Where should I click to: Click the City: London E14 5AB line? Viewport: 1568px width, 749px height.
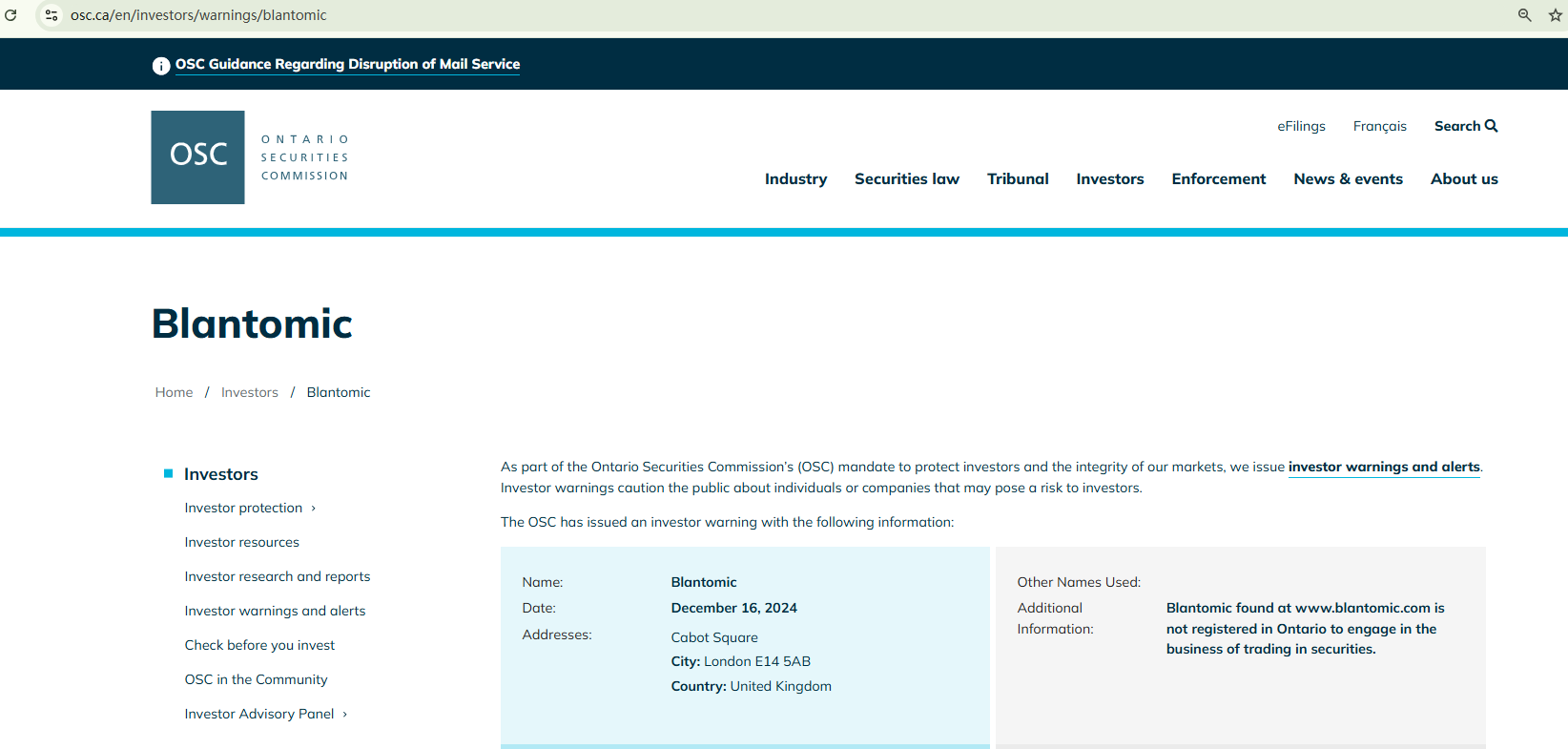coord(741,662)
